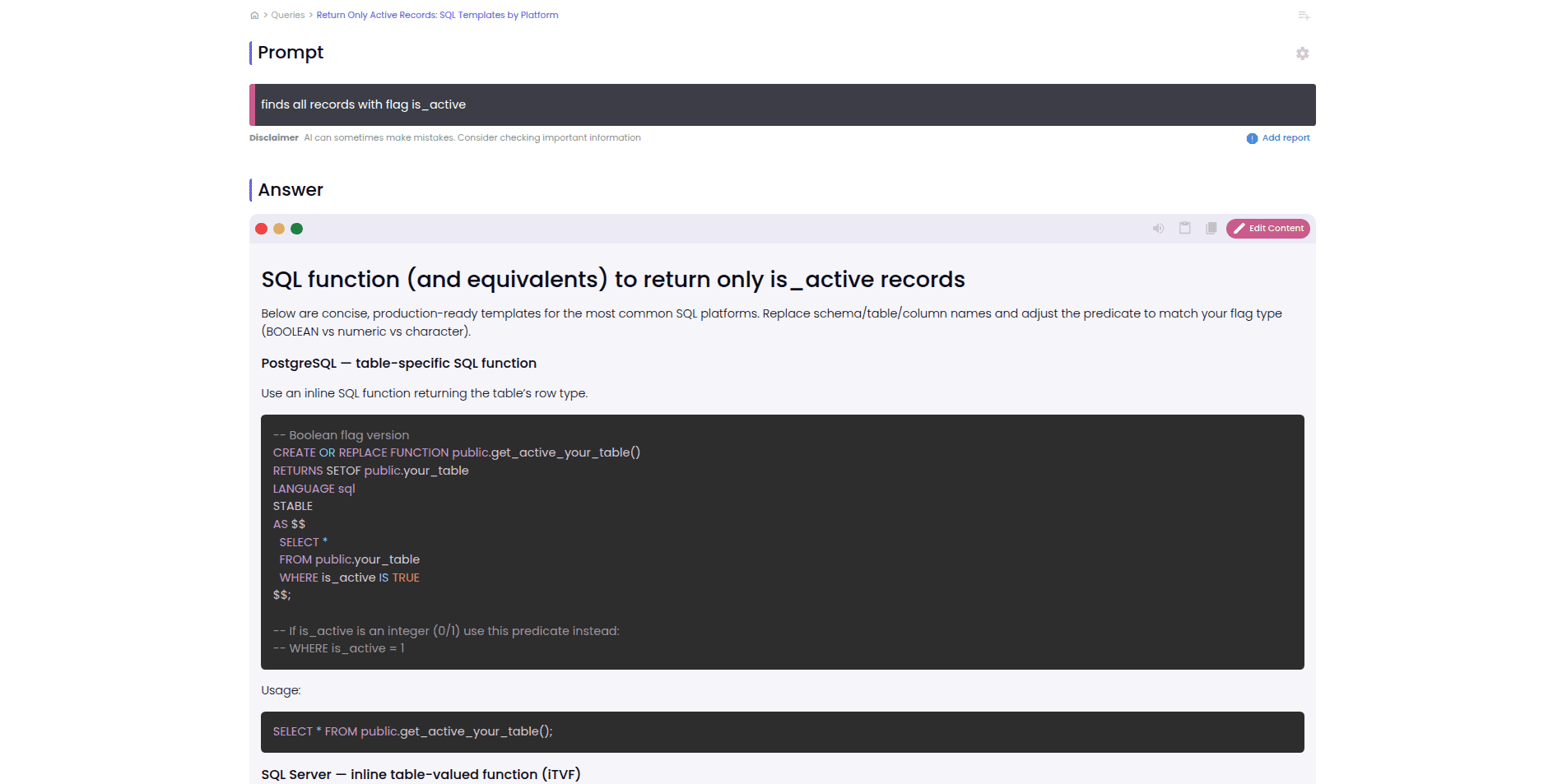Click the '-- If is_active is an integer' comment

[446, 631]
